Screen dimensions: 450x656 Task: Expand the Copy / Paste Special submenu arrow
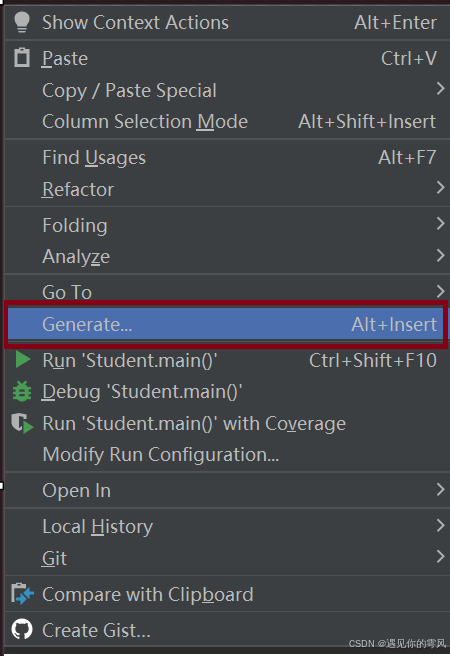click(x=440, y=88)
